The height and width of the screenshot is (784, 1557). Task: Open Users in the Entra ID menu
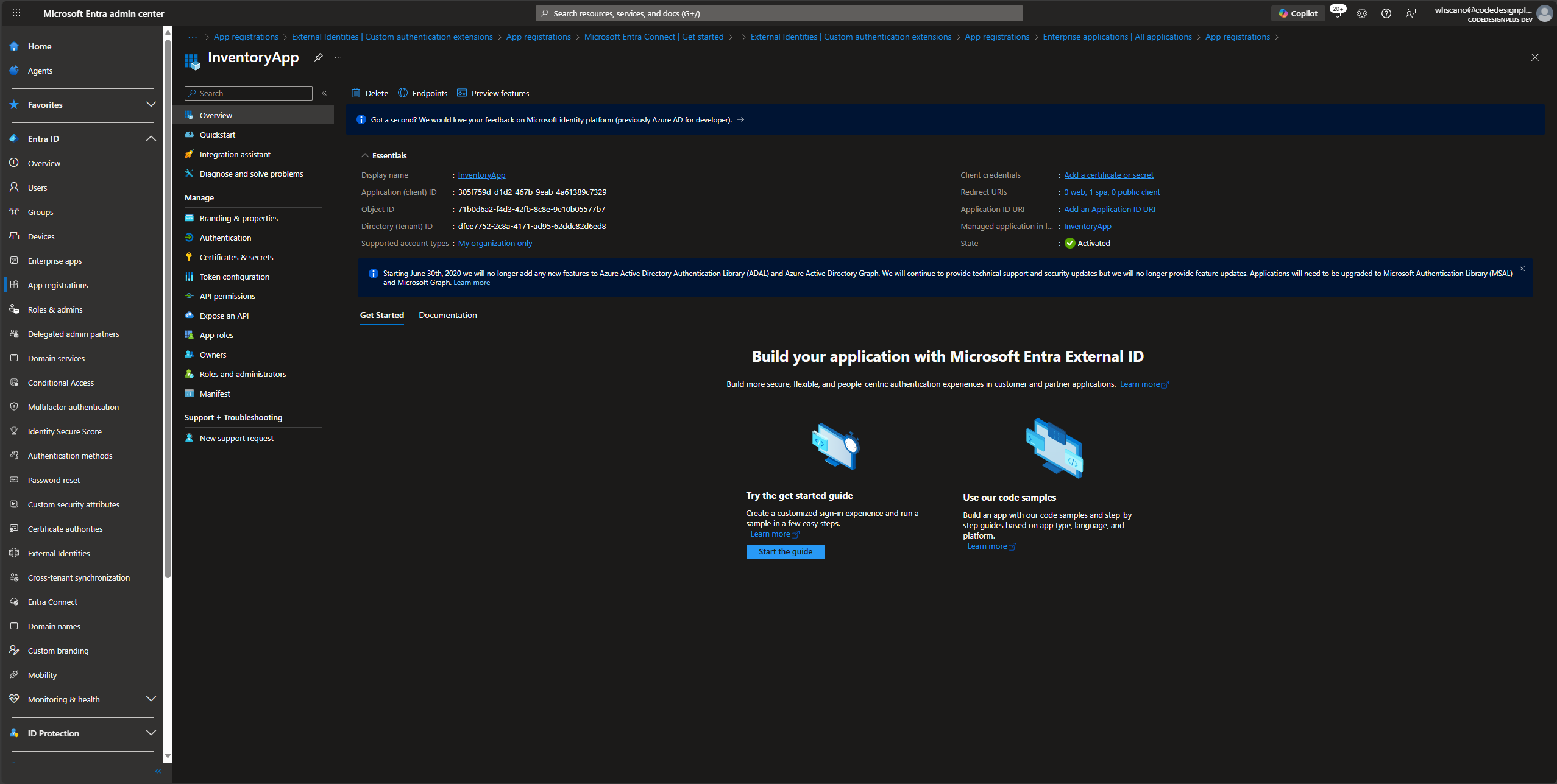(37, 188)
